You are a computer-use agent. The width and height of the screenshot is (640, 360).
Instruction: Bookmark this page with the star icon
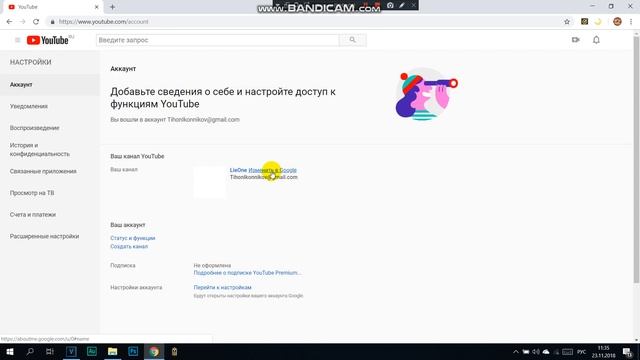click(567, 22)
